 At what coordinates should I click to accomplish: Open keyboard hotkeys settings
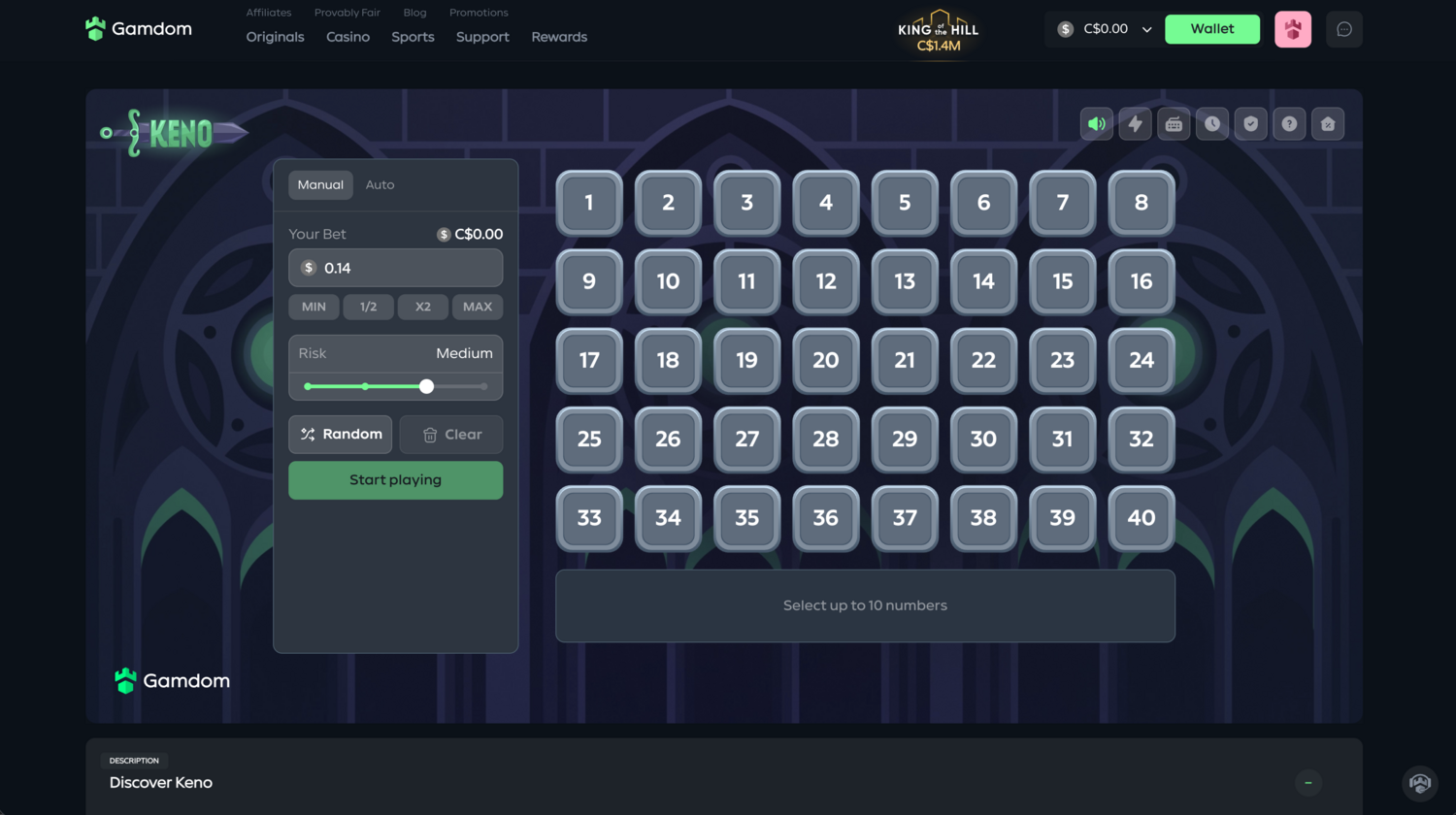1174,124
